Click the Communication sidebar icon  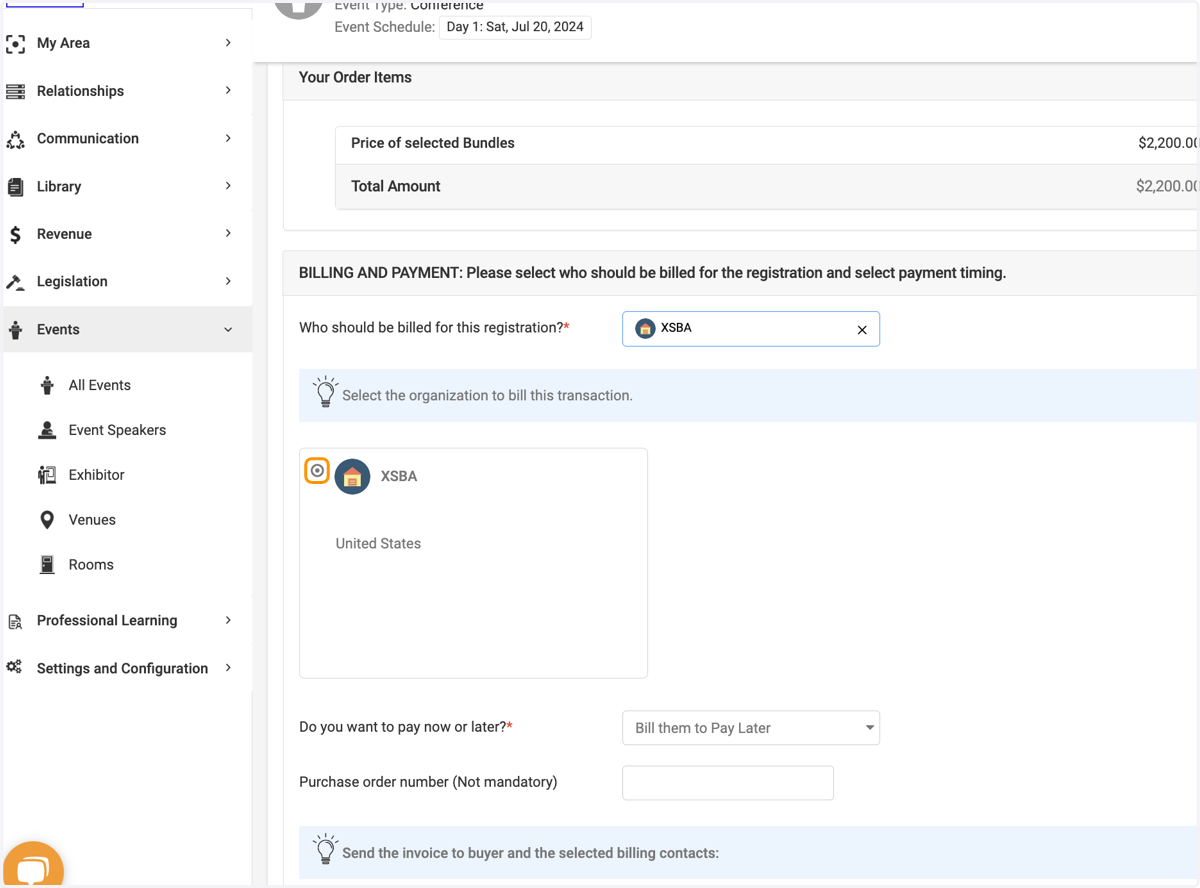click(x=15, y=139)
